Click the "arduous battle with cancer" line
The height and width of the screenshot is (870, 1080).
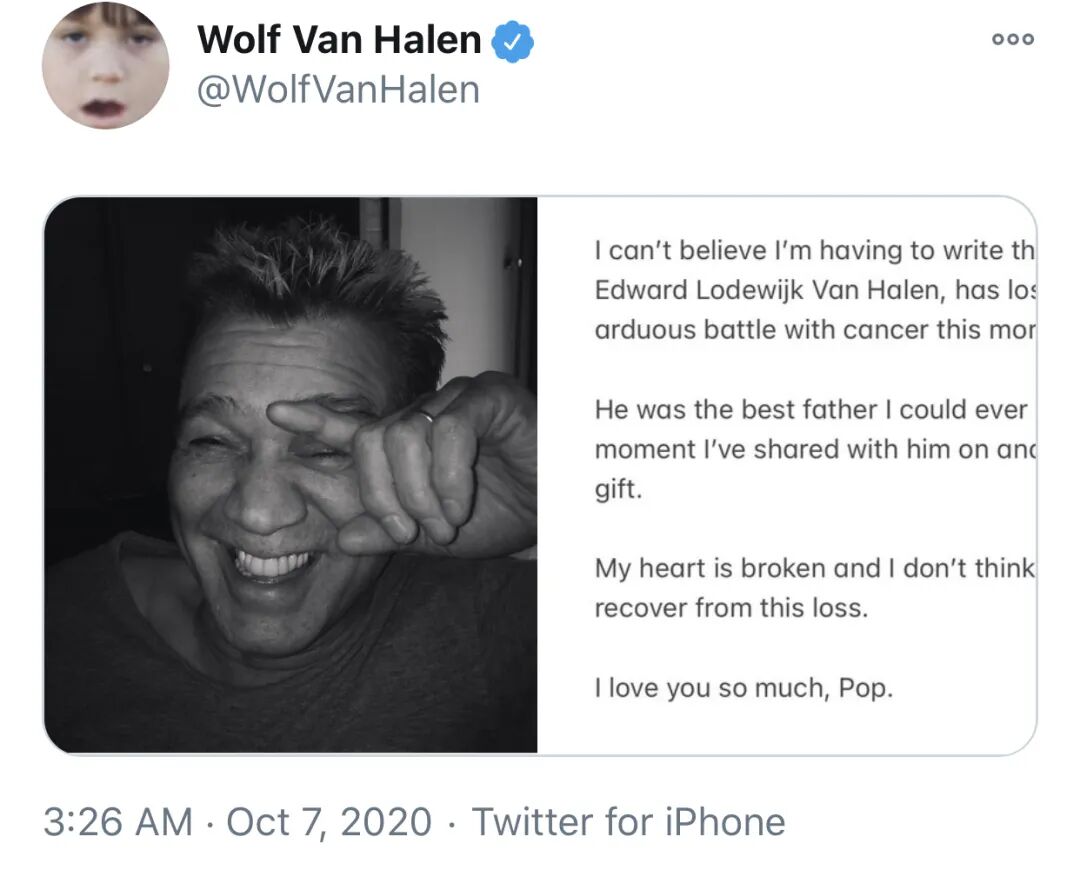814,329
